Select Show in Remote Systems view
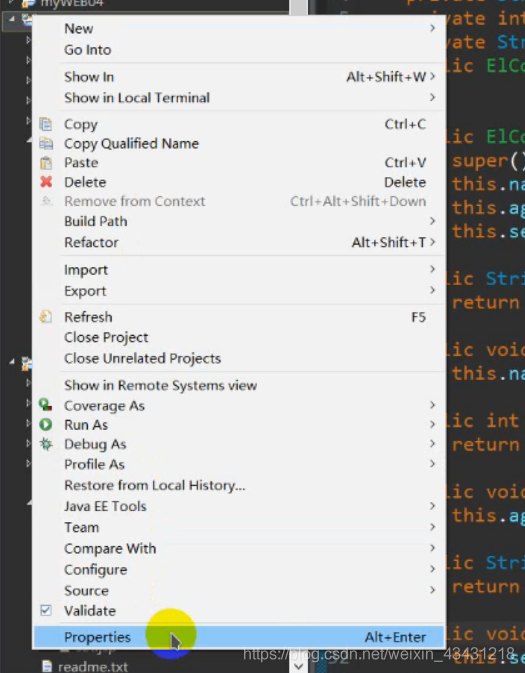Screen dimensions: 525x673 [x=239, y=385]
